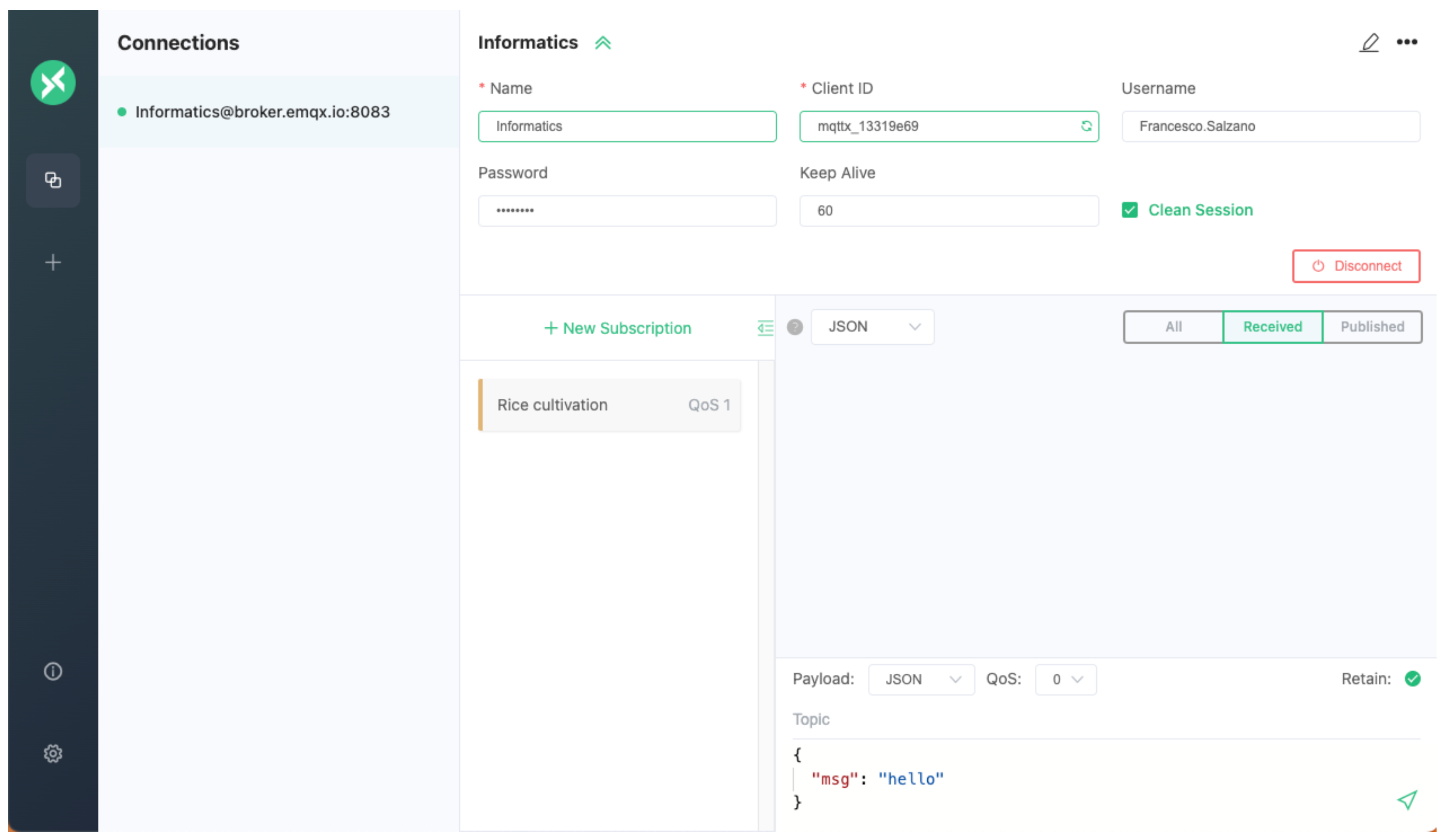This screenshot has height=840, width=1443.
Task: Open the Connections panel sidebar icon
Action: pyautogui.click(x=53, y=180)
